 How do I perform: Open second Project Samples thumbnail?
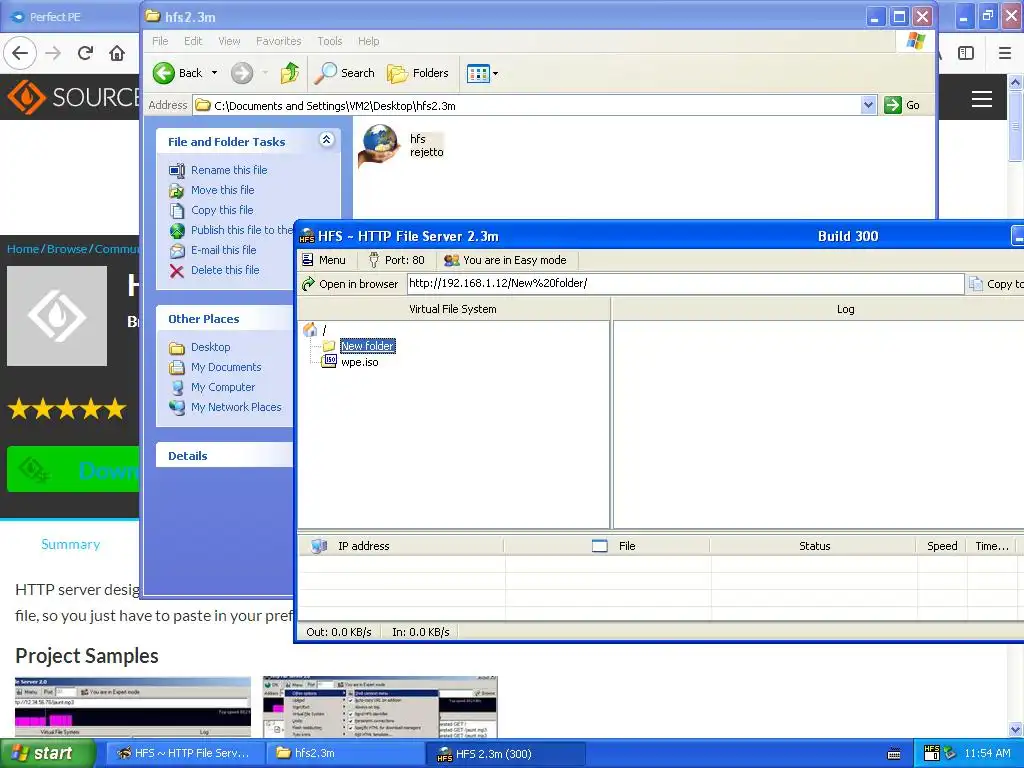(380, 707)
